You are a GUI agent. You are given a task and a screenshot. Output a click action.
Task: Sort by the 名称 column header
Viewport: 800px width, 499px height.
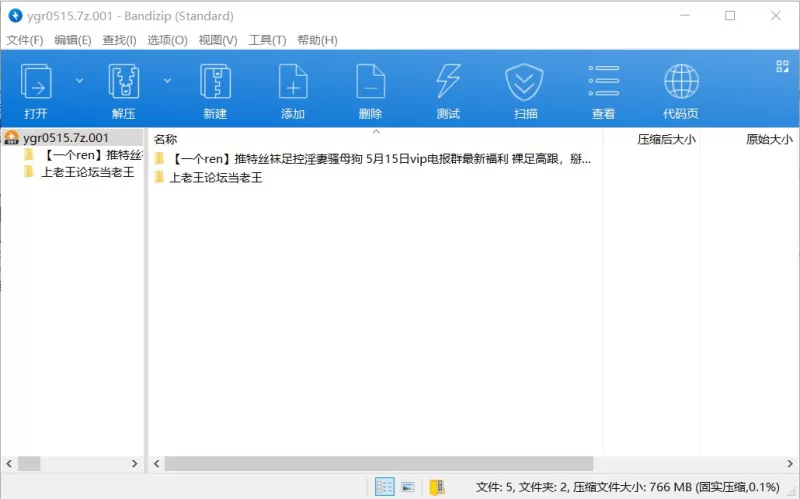[x=166, y=139]
